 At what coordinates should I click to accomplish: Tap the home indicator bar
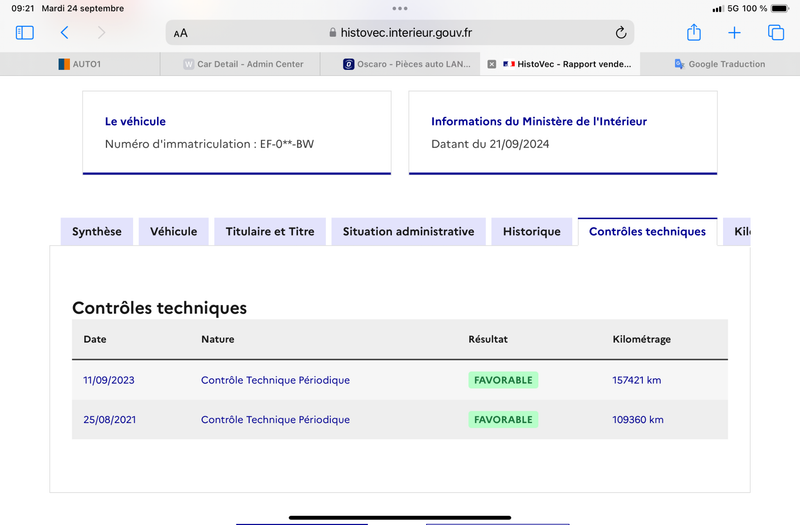[400, 517]
